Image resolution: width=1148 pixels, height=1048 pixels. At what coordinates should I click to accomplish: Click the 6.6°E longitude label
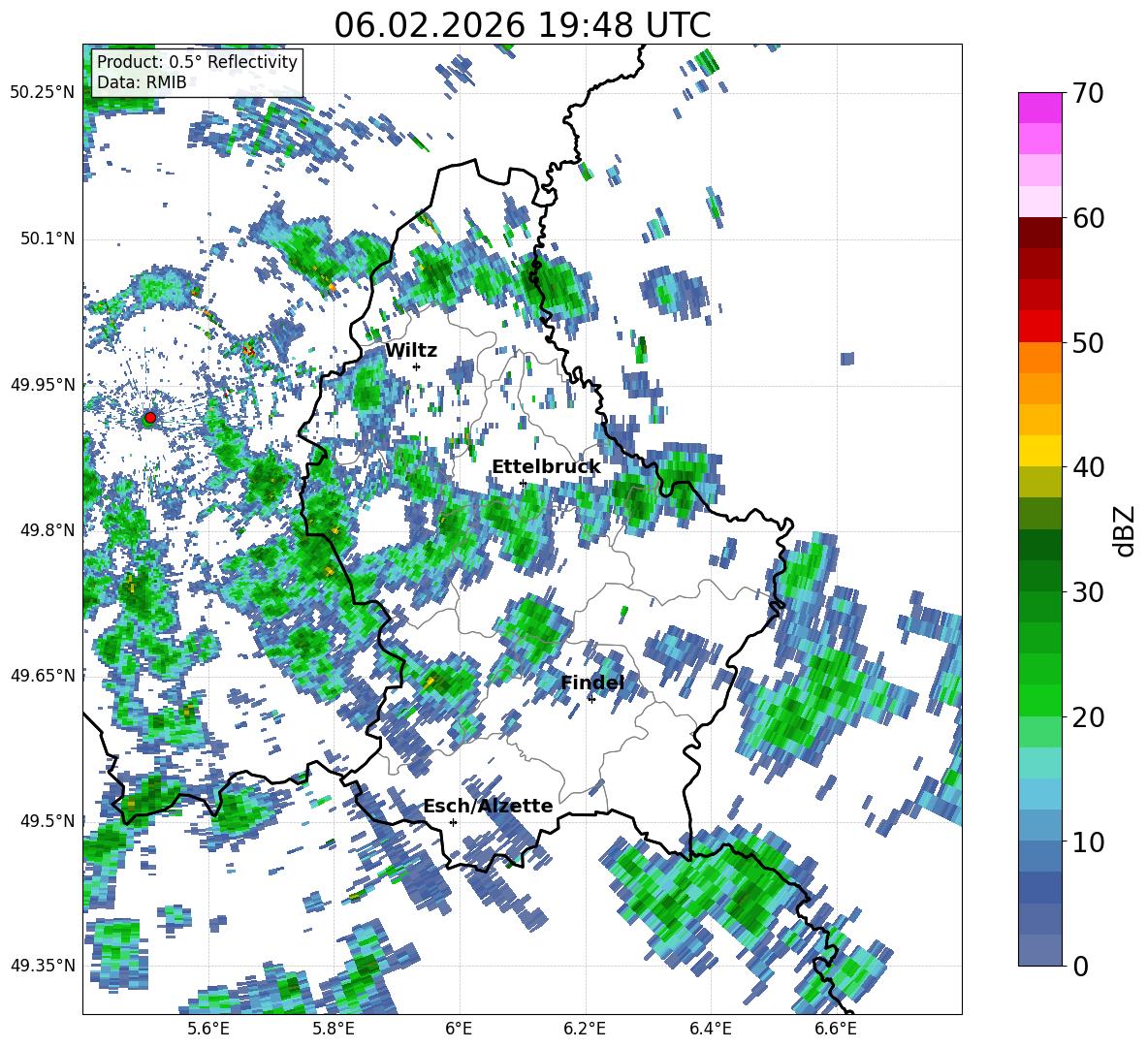click(x=836, y=1029)
